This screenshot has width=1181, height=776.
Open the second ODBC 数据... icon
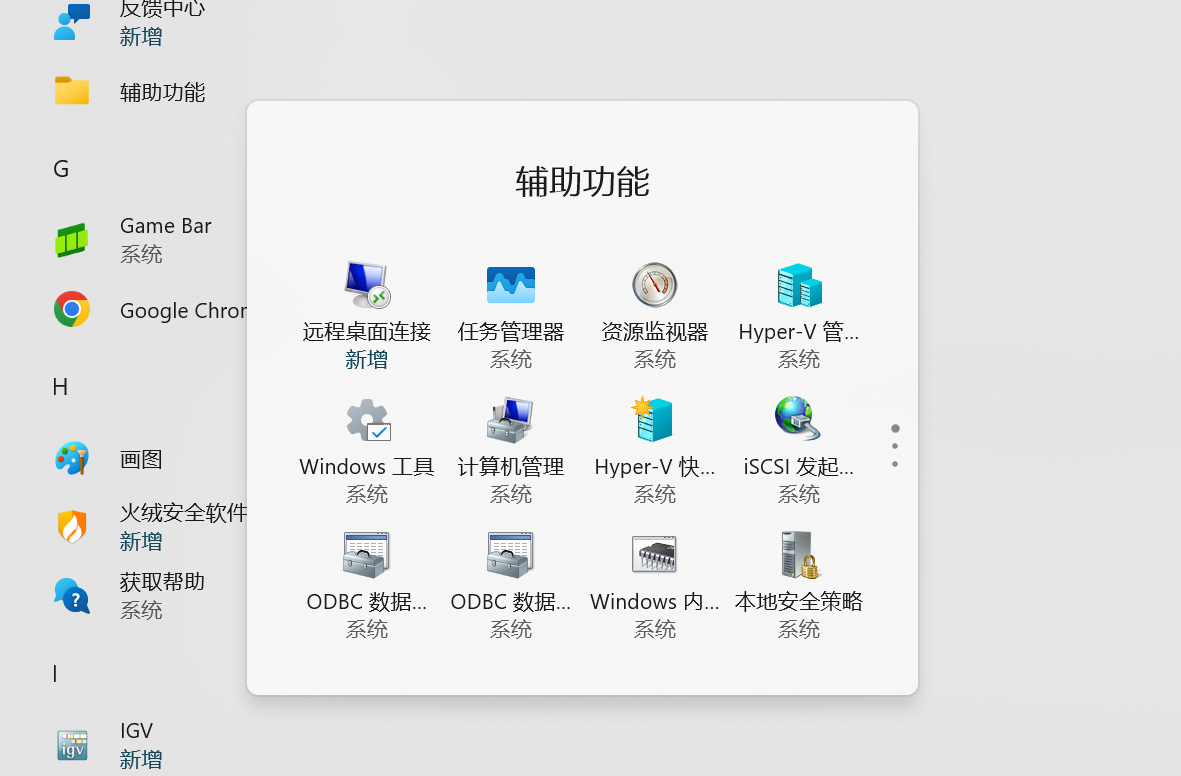(x=510, y=555)
